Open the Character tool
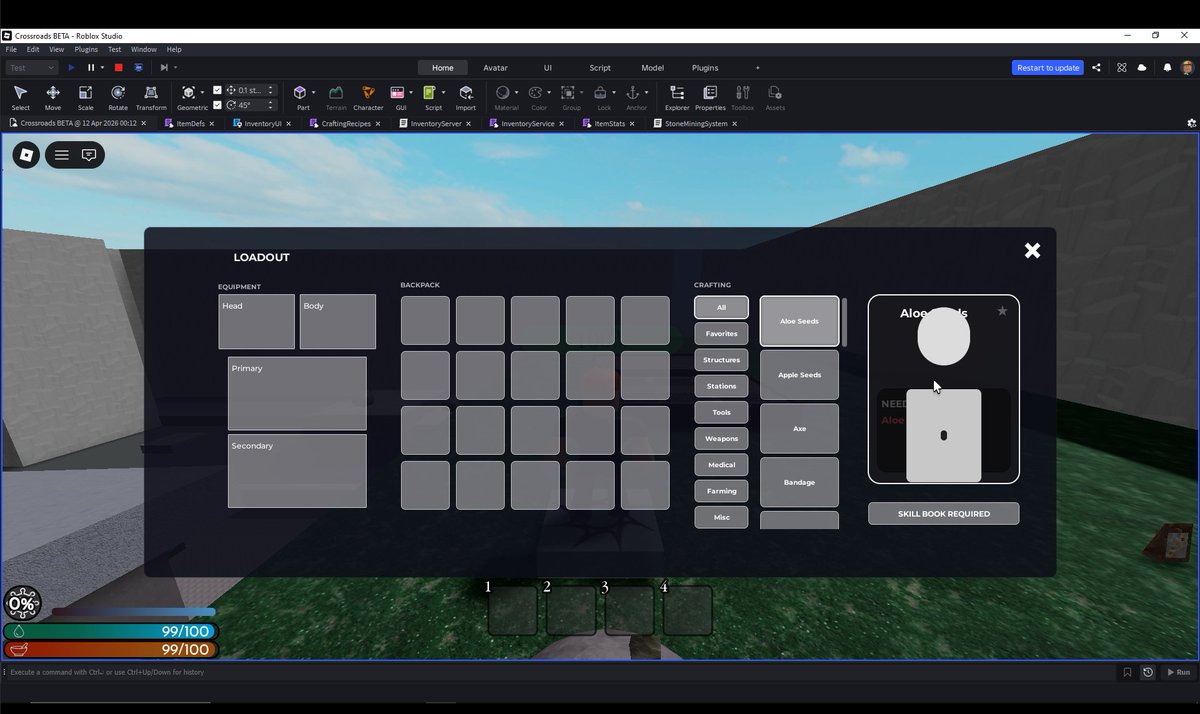The height and width of the screenshot is (714, 1200). coord(368,97)
